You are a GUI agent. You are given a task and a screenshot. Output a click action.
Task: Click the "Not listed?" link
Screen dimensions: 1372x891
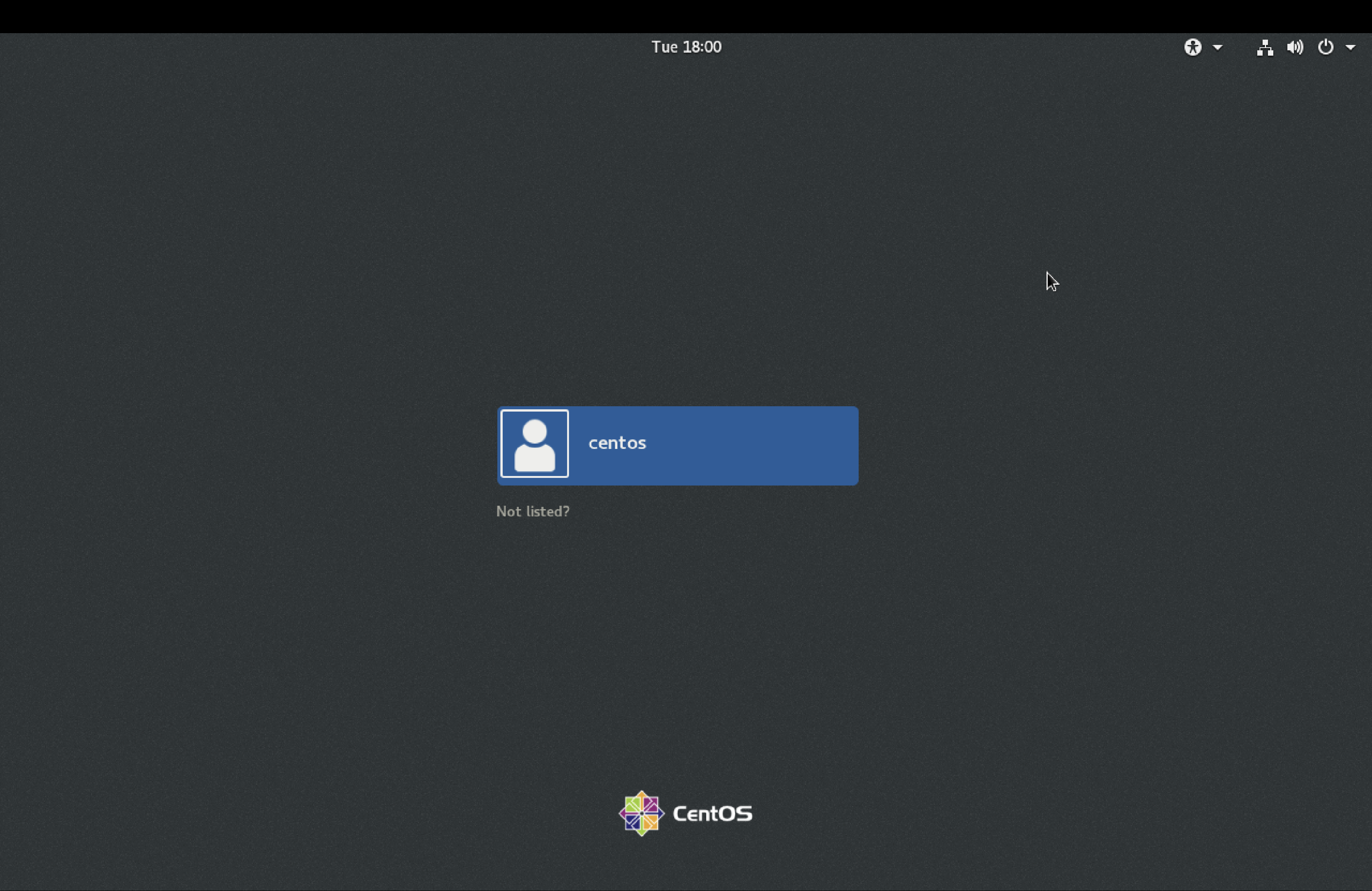(x=533, y=511)
